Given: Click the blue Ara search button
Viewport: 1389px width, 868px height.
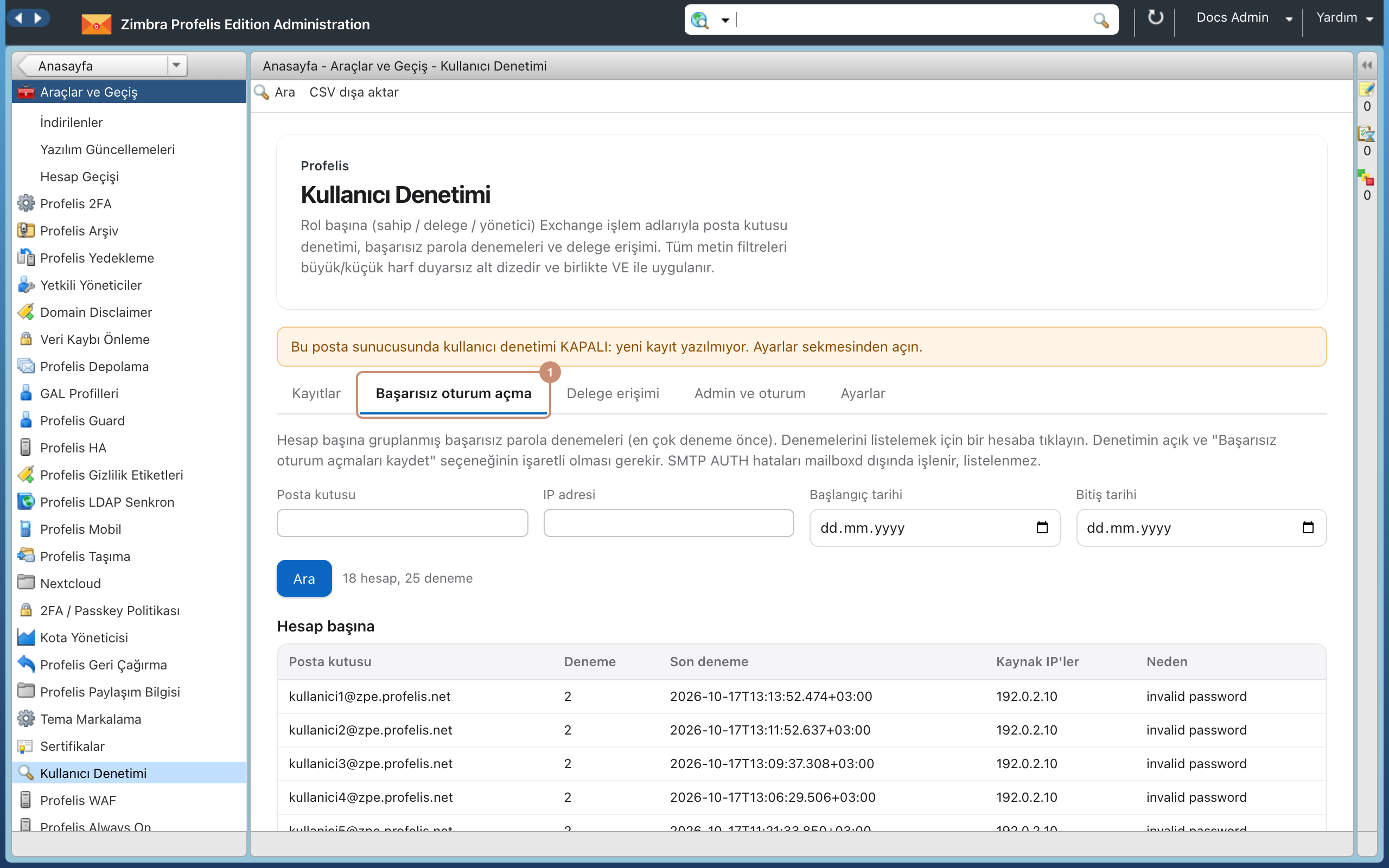Looking at the screenshot, I should tap(304, 578).
